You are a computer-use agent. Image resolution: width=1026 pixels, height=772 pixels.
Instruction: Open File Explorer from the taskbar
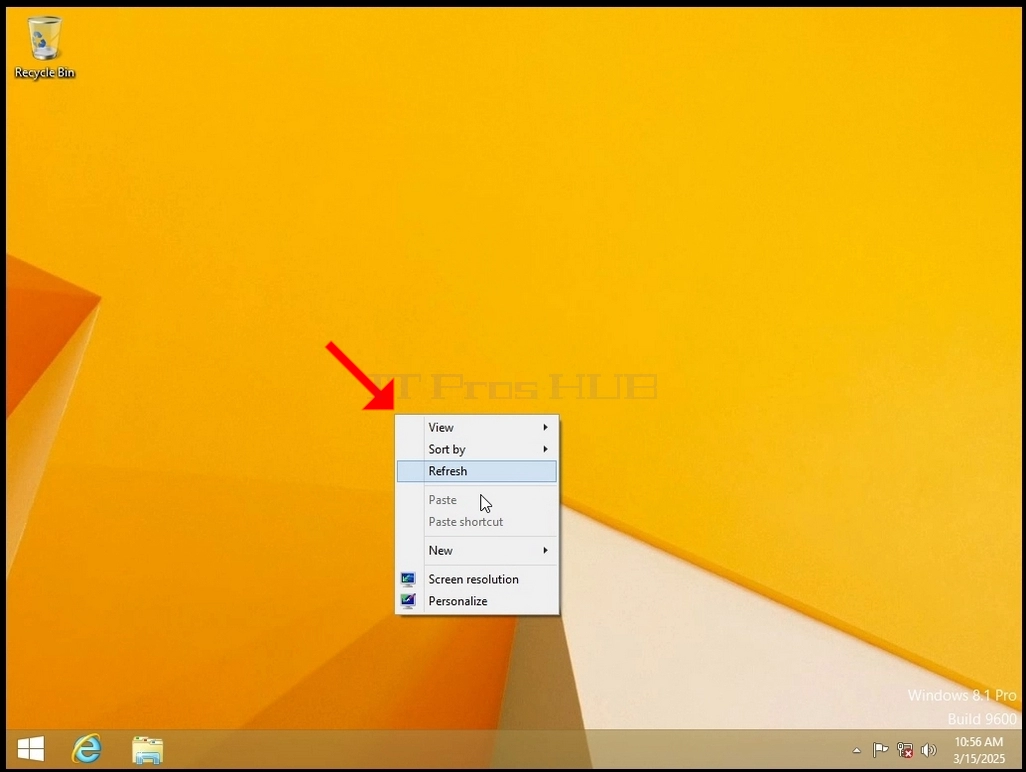click(147, 750)
